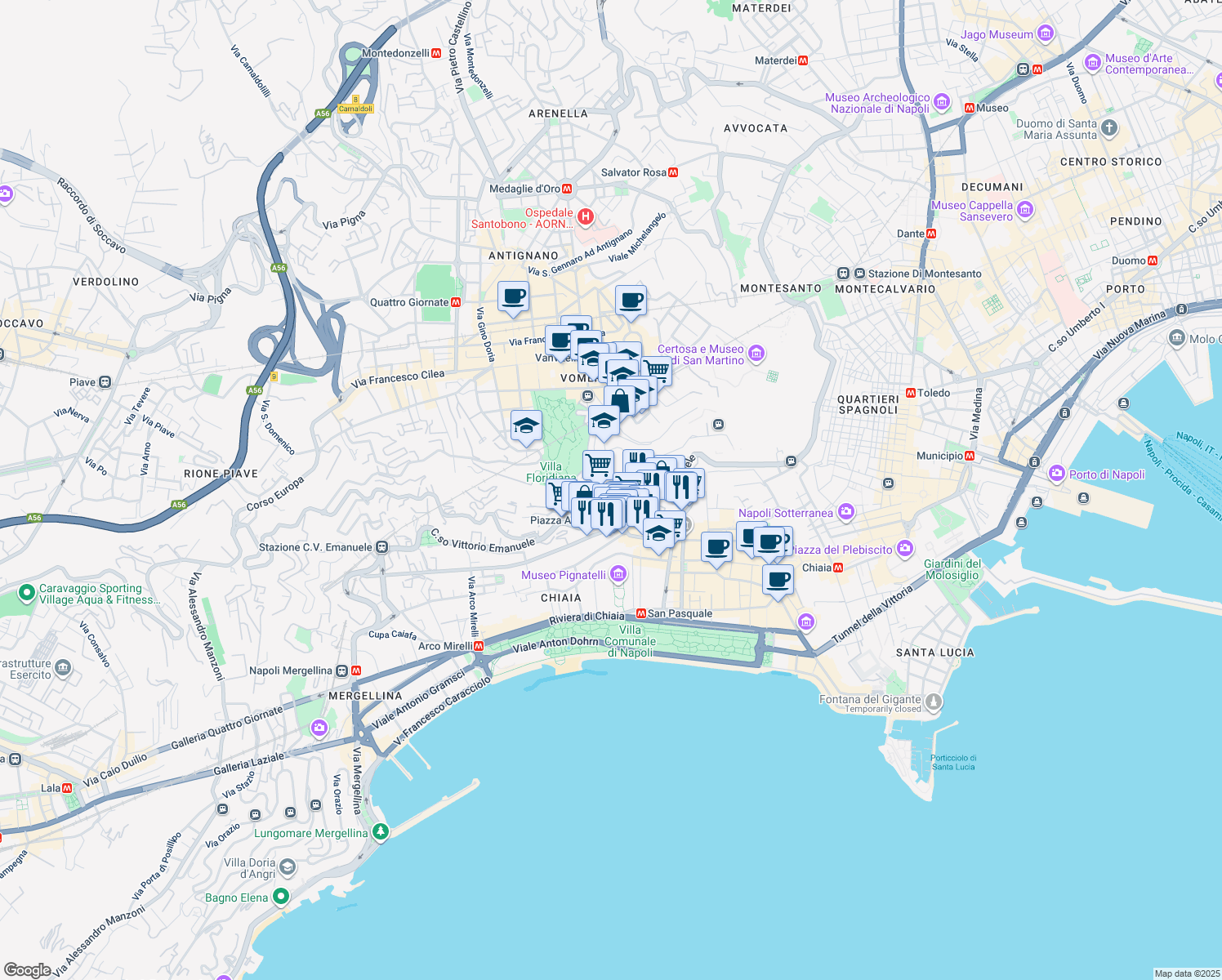Click the Montedonzelli metro station icon
Viewport: 1222px width, 980px height.
pyautogui.click(x=436, y=53)
